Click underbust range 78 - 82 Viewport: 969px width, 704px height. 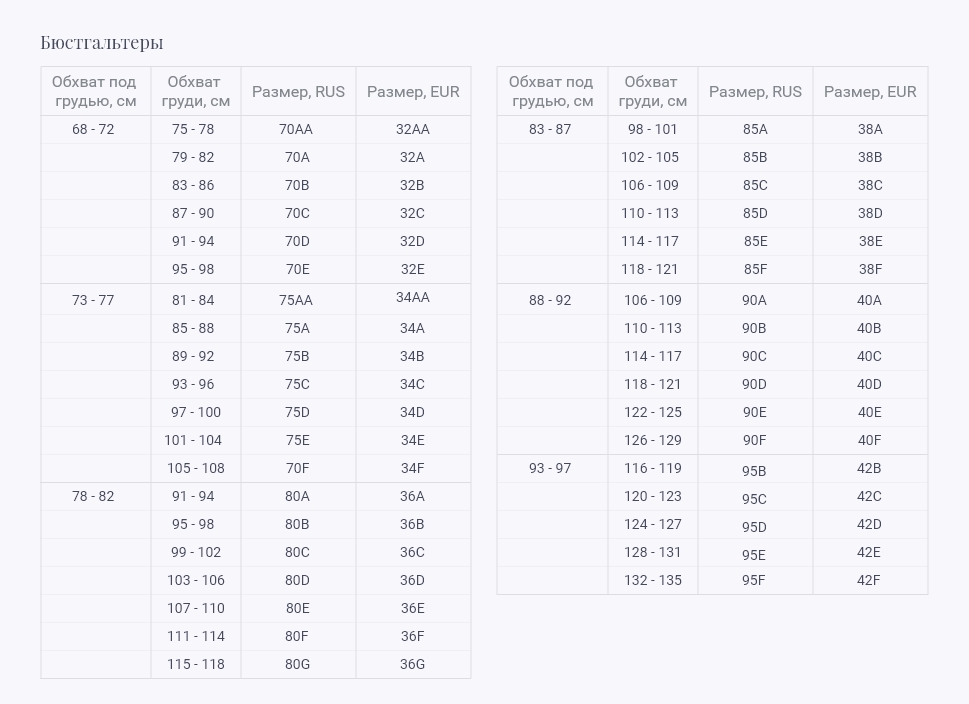coord(93,496)
